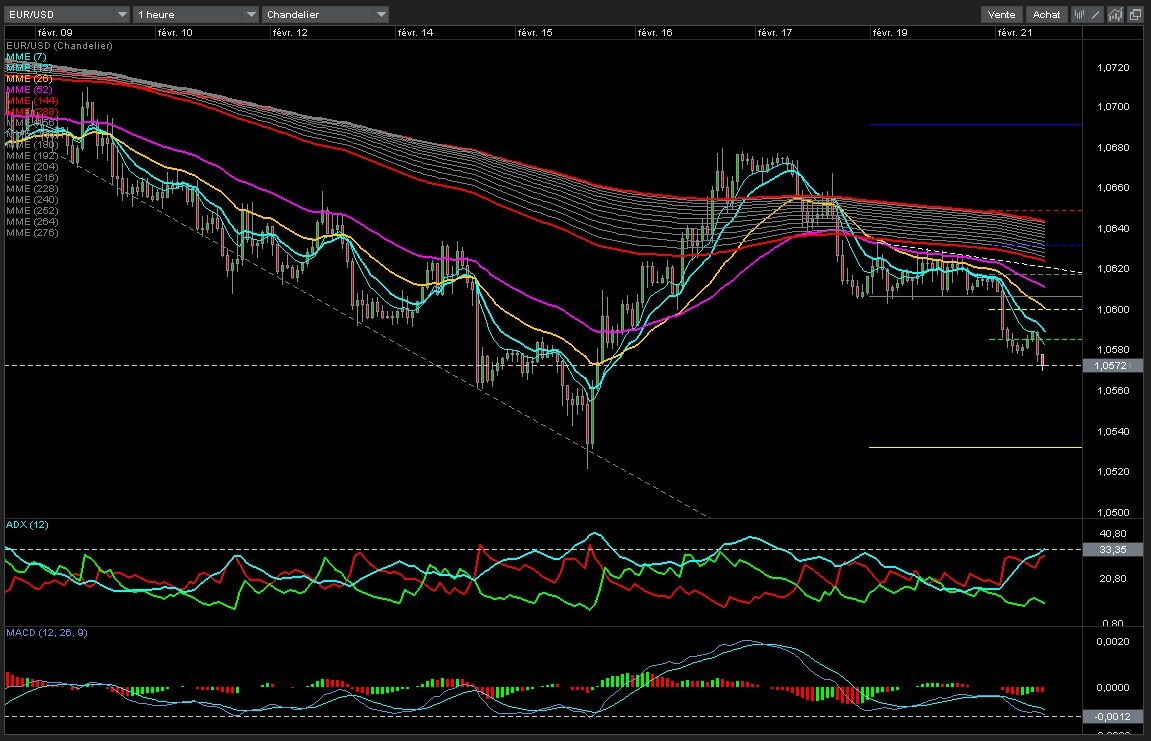The image size is (1151, 741).
Task: Click the févr. 09 date label
Action: click(x=55, y=32)
